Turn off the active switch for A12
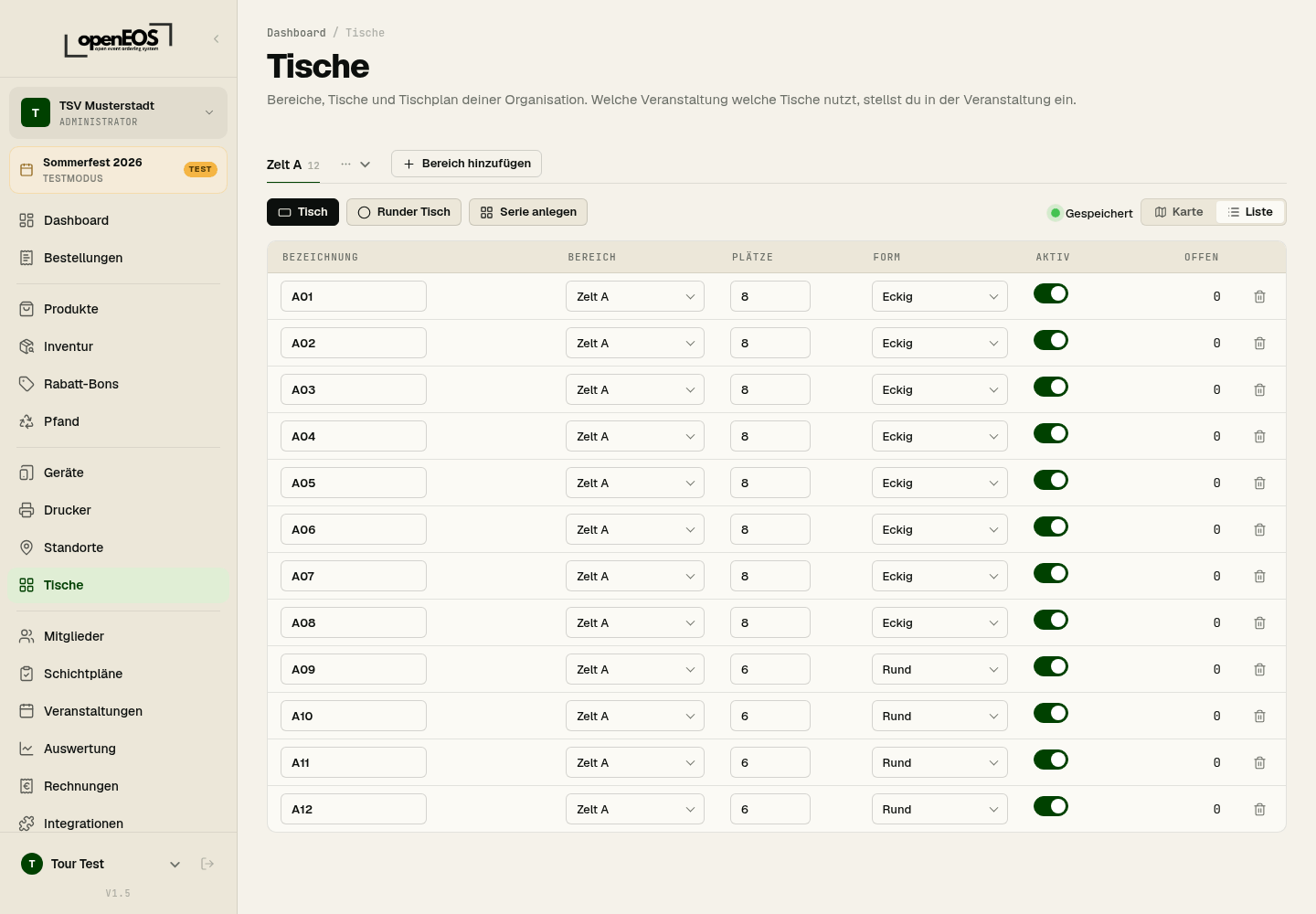The image size is (1316, 914). point(1051,806)
